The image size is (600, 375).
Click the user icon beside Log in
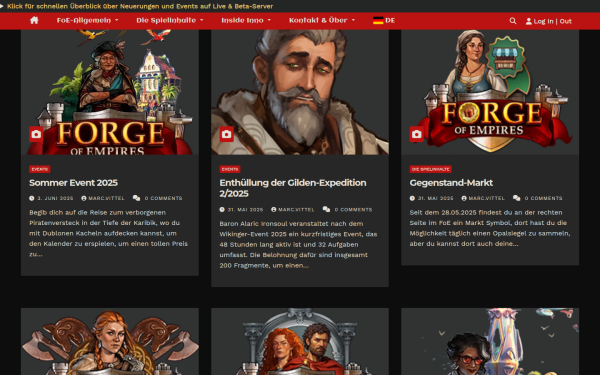[x=528, y=21]
